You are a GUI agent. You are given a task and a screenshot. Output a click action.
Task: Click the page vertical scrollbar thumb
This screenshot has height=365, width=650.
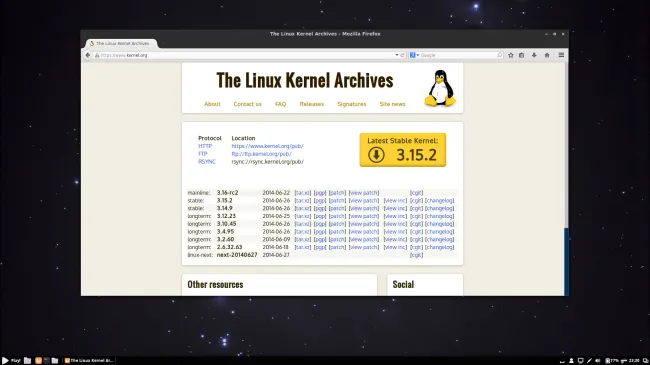(566, 261)
